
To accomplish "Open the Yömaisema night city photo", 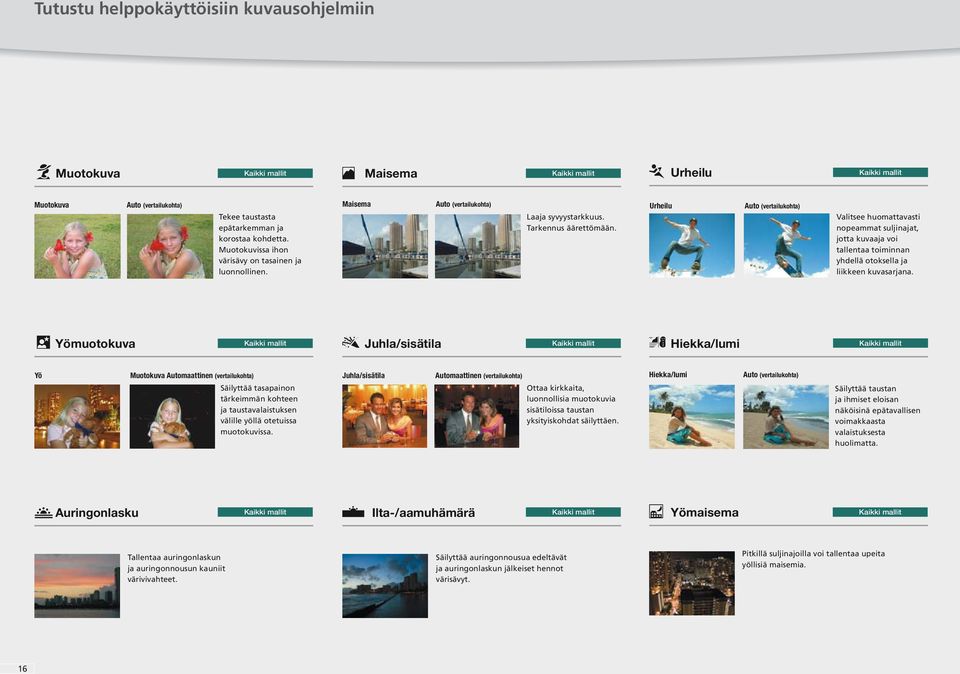I will pos(692,583).
